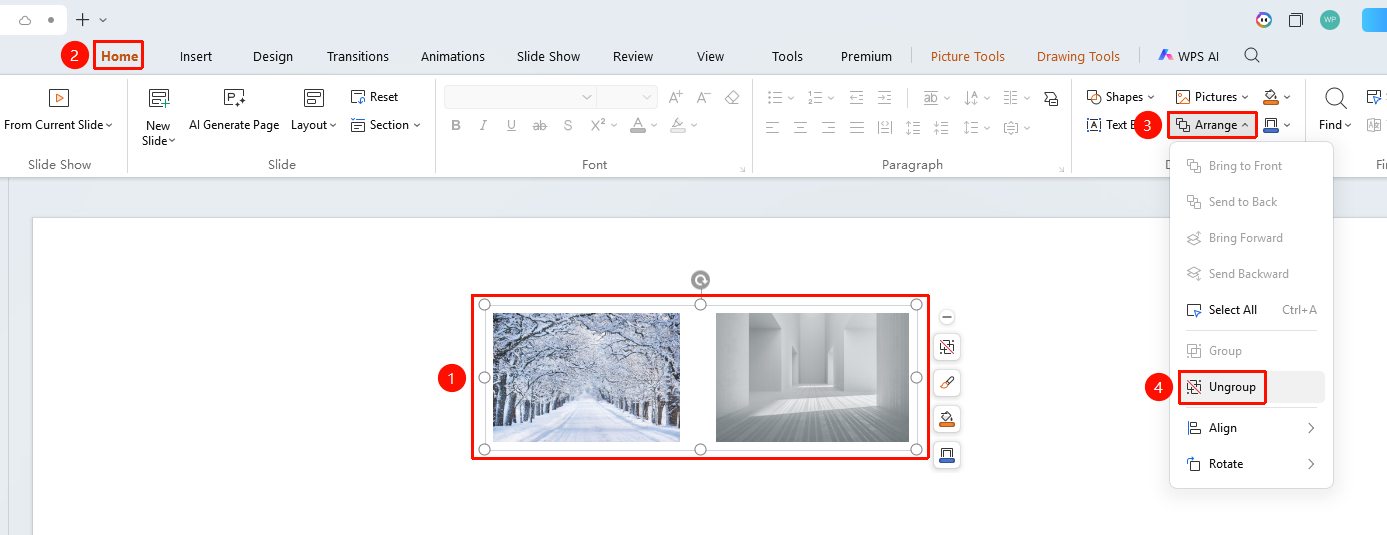
Task: Open the Slide Show tab
Action: click(548, 56)
